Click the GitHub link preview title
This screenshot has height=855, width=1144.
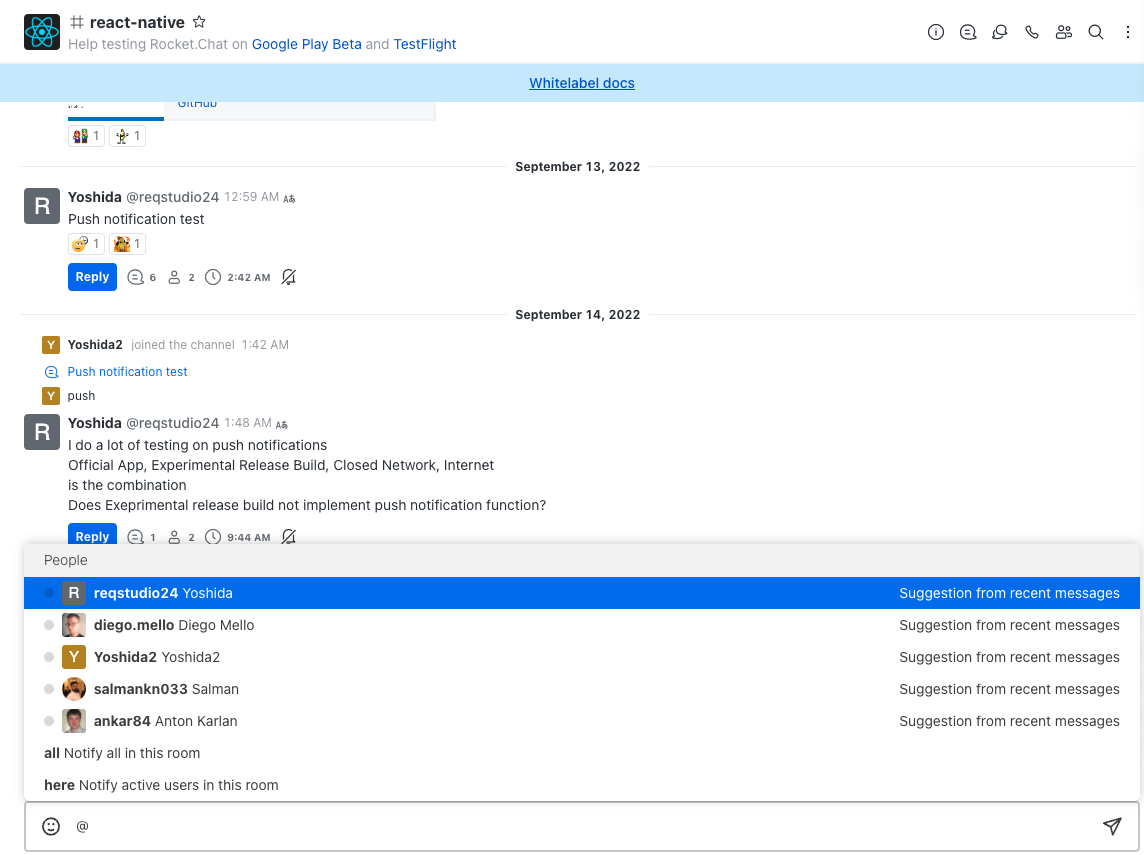coord(197,104)
